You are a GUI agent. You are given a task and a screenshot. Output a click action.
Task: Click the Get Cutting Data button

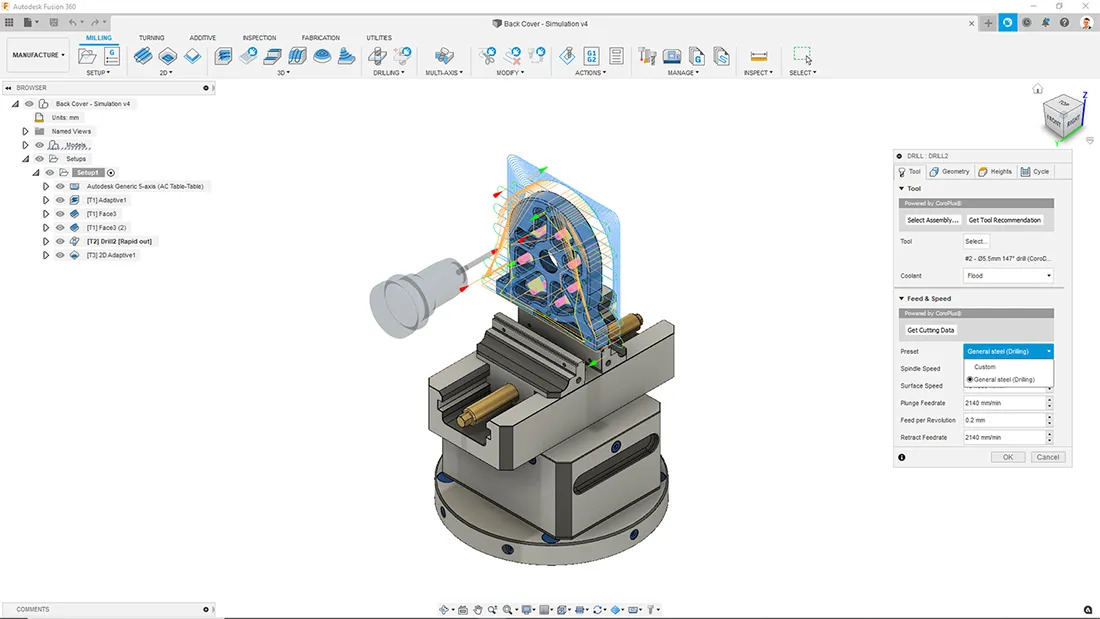pos(930,330)
